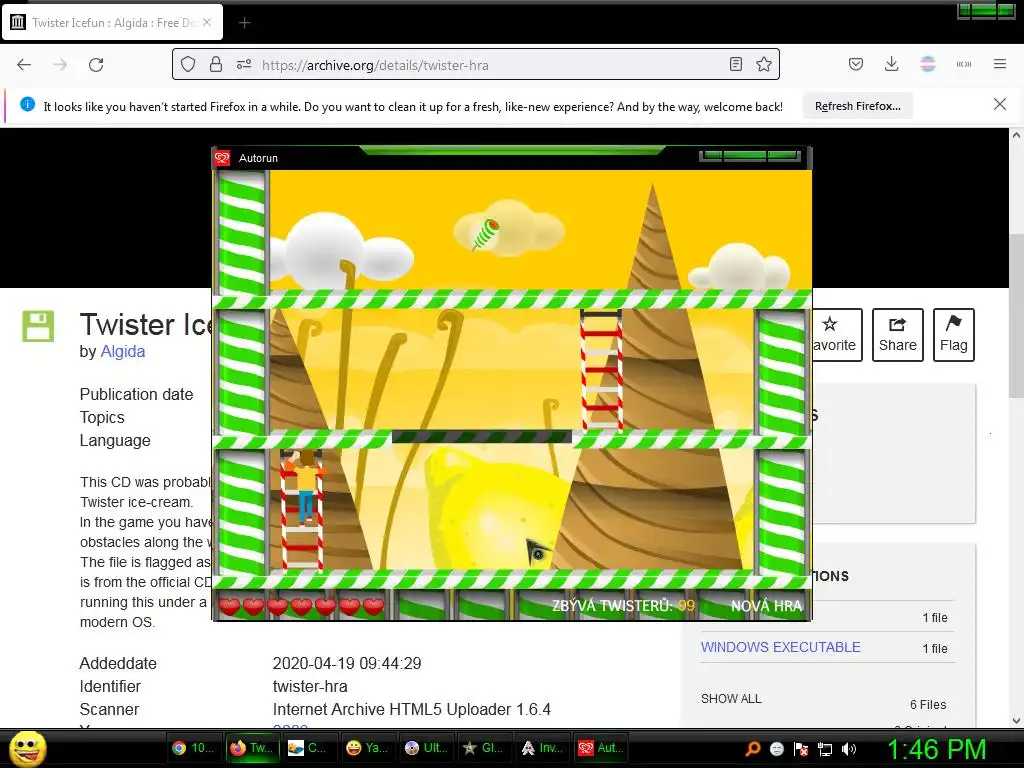Save page to Pocket
The height and width of the screenshot is (768, 1024).
(856, 64)
